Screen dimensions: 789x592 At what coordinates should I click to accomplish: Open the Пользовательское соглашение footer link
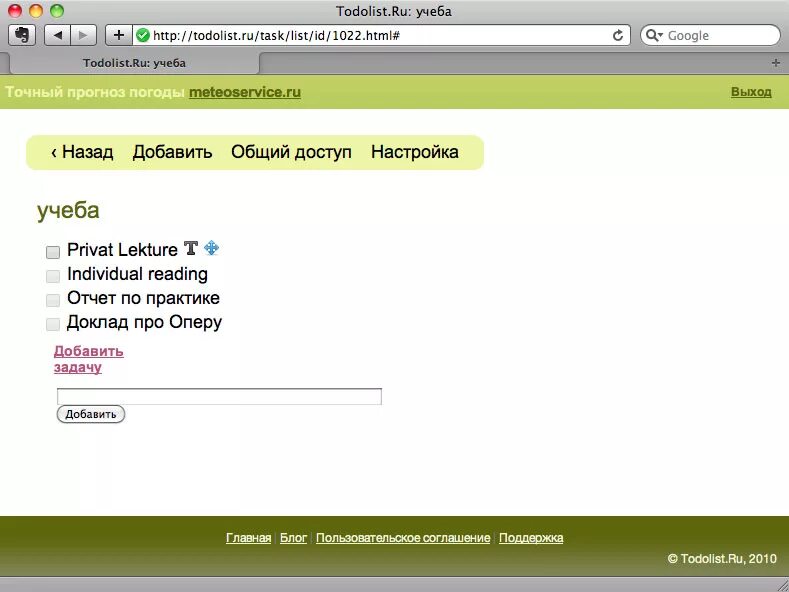tap(403, 538)
